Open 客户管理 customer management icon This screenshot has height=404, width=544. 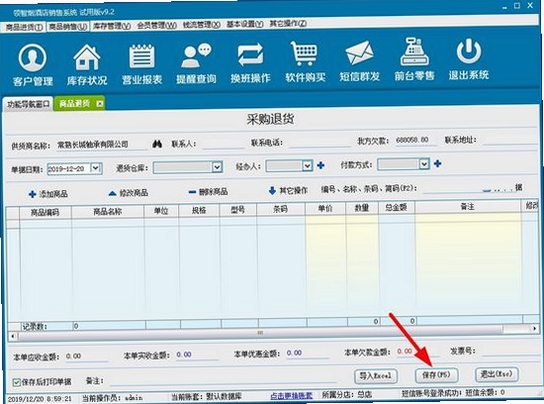click(32, 58)
